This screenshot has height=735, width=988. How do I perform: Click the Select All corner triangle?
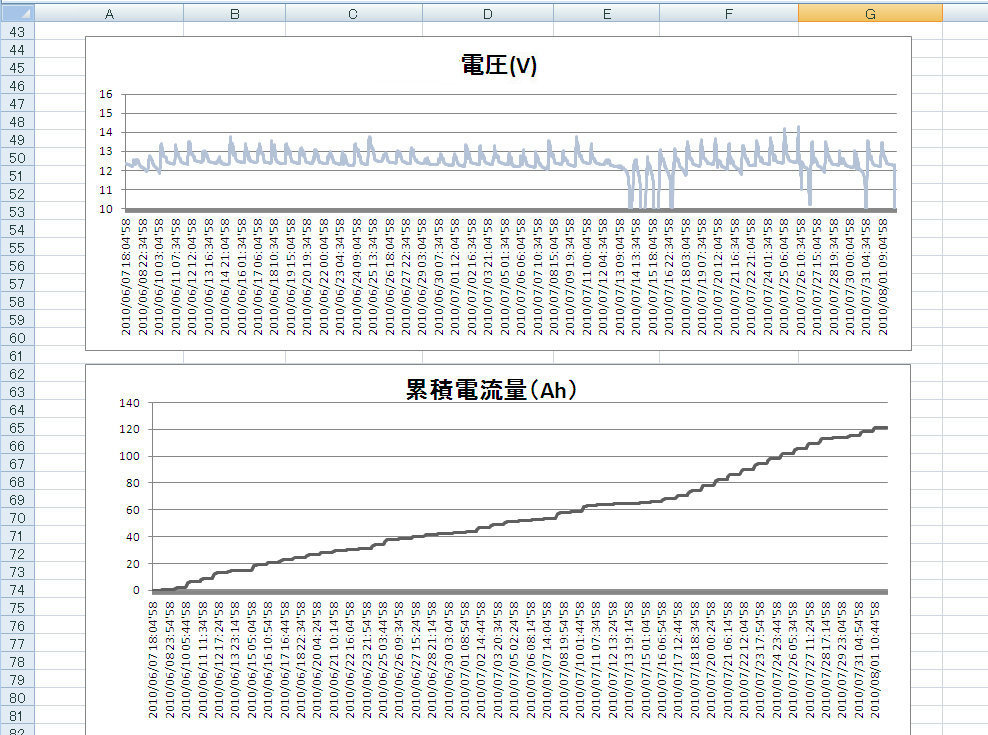click(17, 13)
